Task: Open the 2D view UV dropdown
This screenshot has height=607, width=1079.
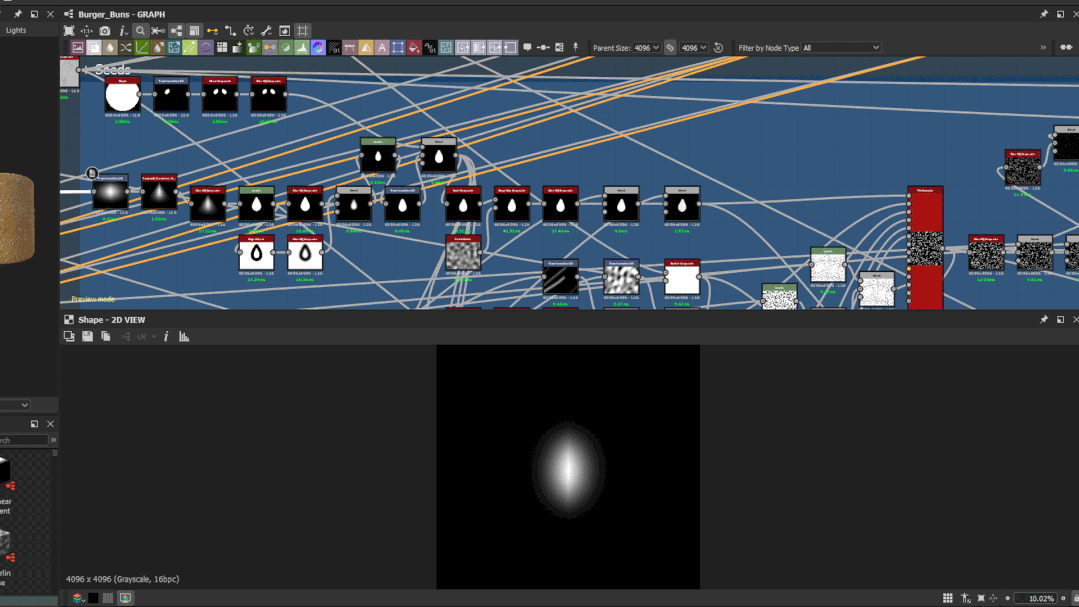Action: click(x=146, y=337)
